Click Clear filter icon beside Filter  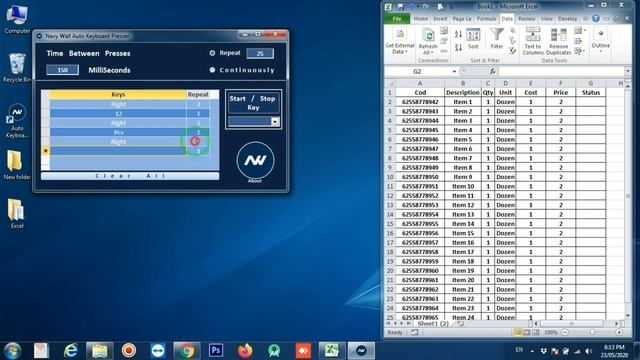point(513,31)
